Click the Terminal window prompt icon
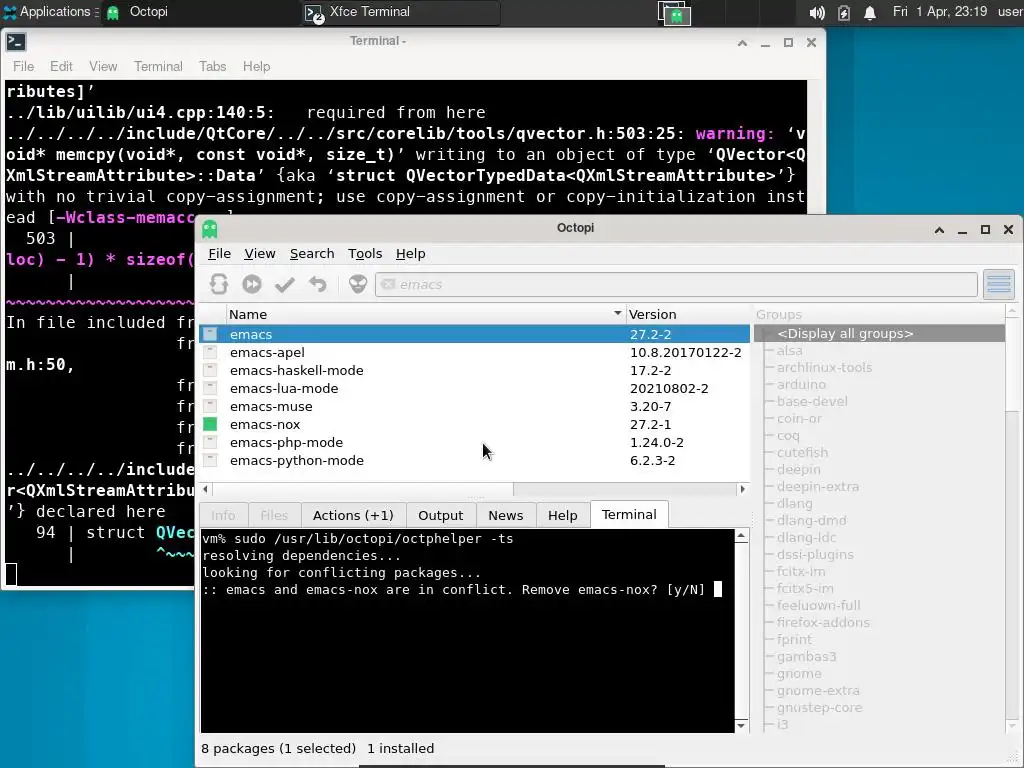The height and width of the screenshot is (768, 1024). point(16,42)
